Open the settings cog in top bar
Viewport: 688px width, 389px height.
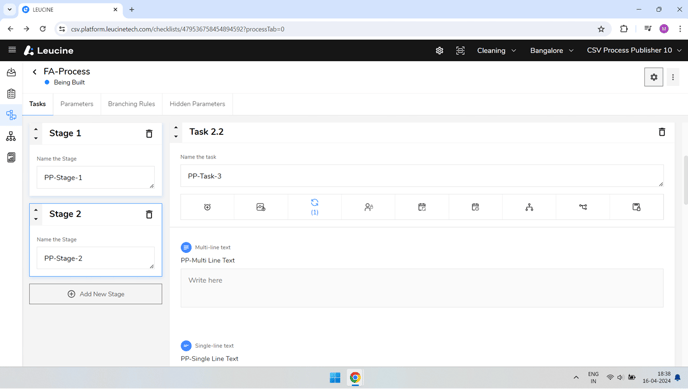(439, 50)
